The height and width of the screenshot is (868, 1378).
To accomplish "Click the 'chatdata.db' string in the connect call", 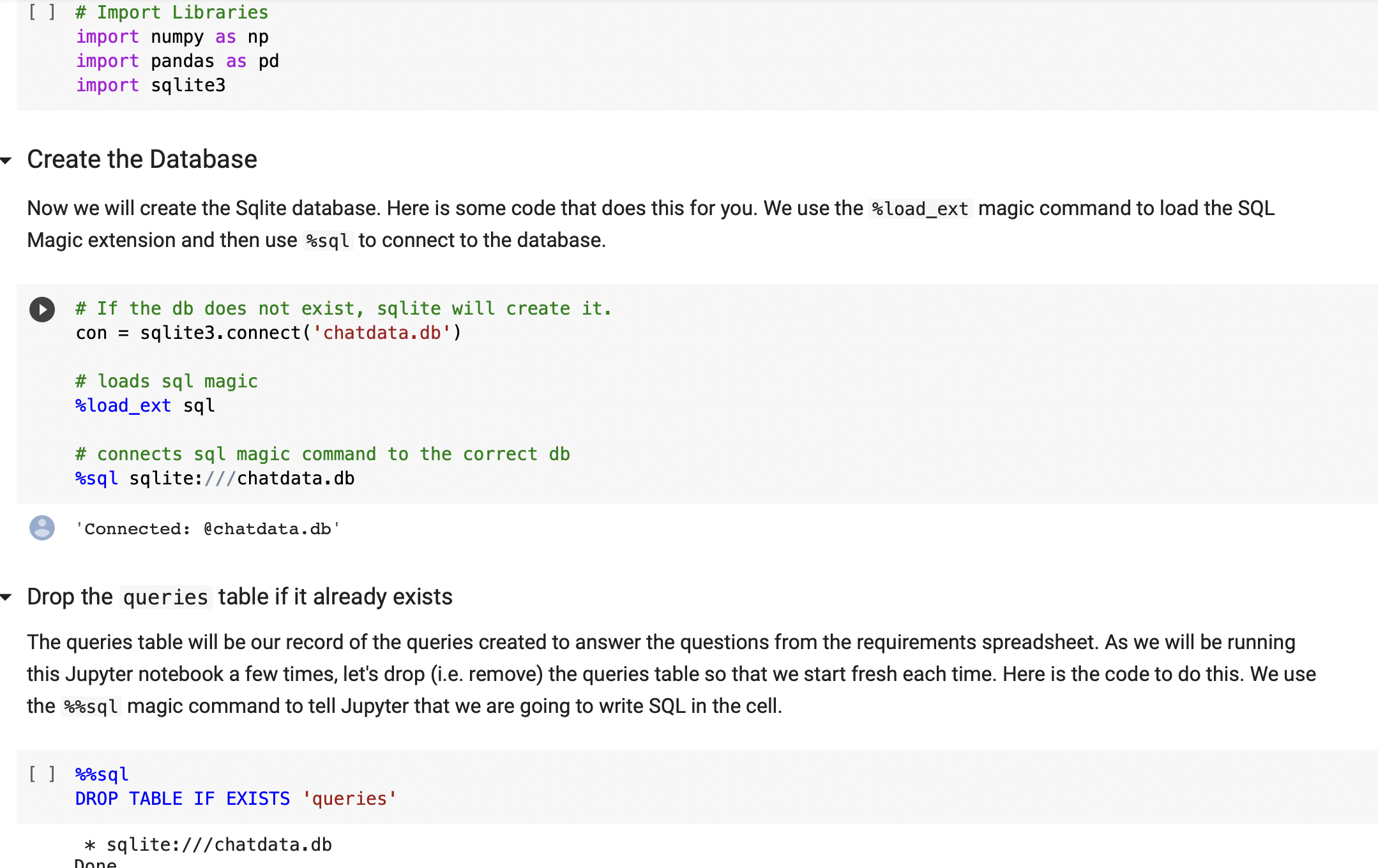I will pos(382,332).
